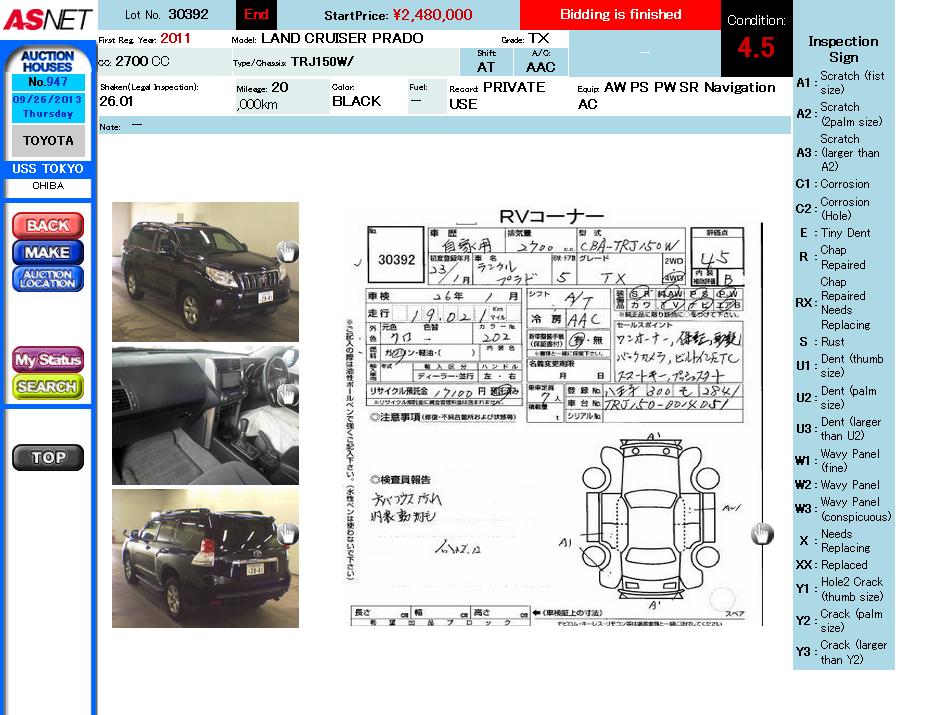The height and width of the screenshot is (715, 950).
Task: Open My Status page
Action: tap(48, 359)
